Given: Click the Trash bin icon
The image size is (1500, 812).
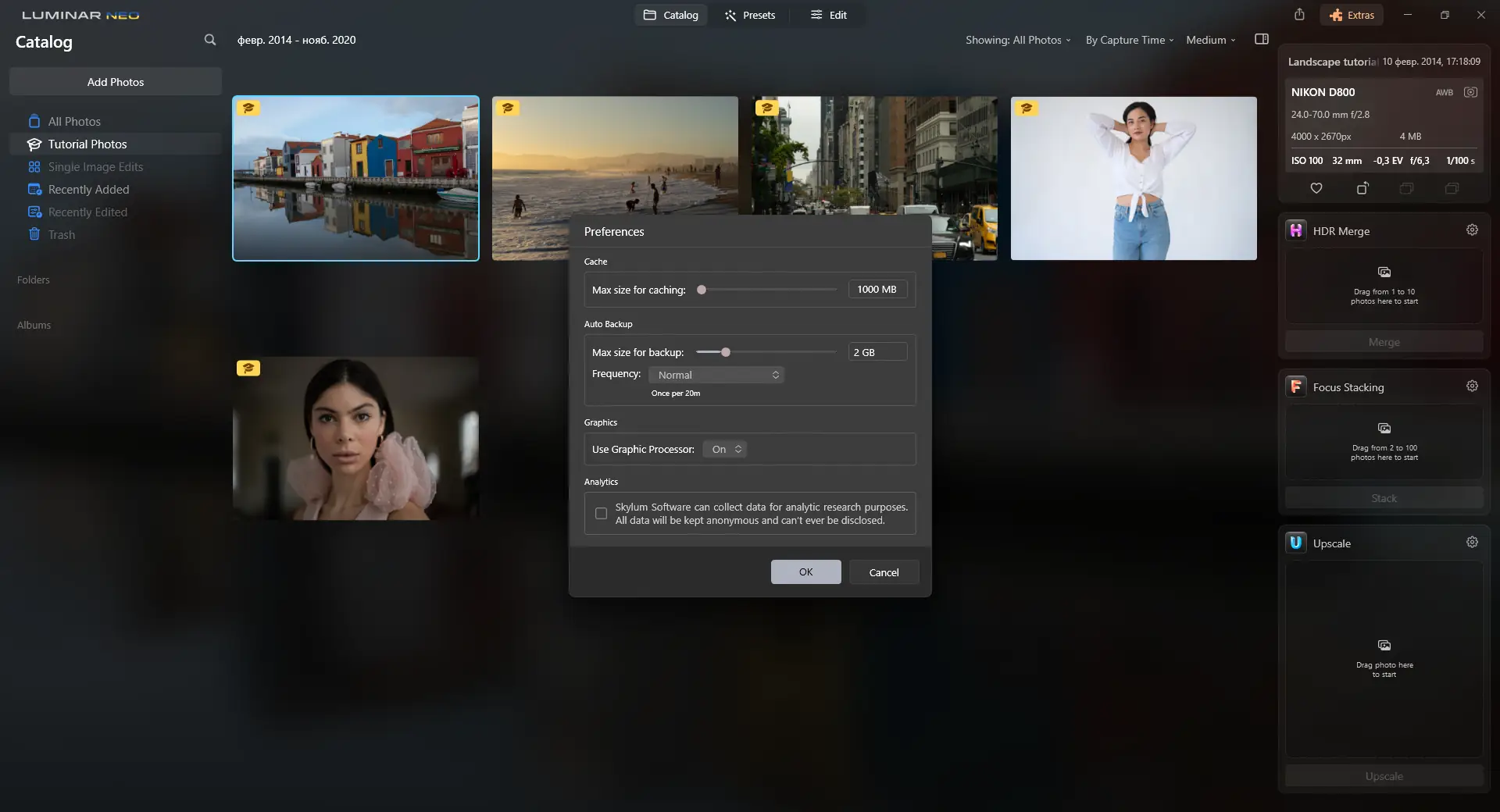Looking at the screenshot, I should (x=34, y=234).
